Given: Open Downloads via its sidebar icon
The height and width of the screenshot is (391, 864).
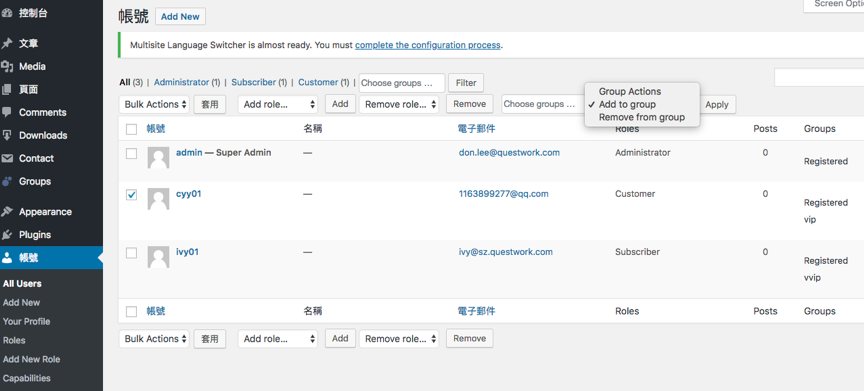Looking at the screenshot, I should (x=7, y=135).
